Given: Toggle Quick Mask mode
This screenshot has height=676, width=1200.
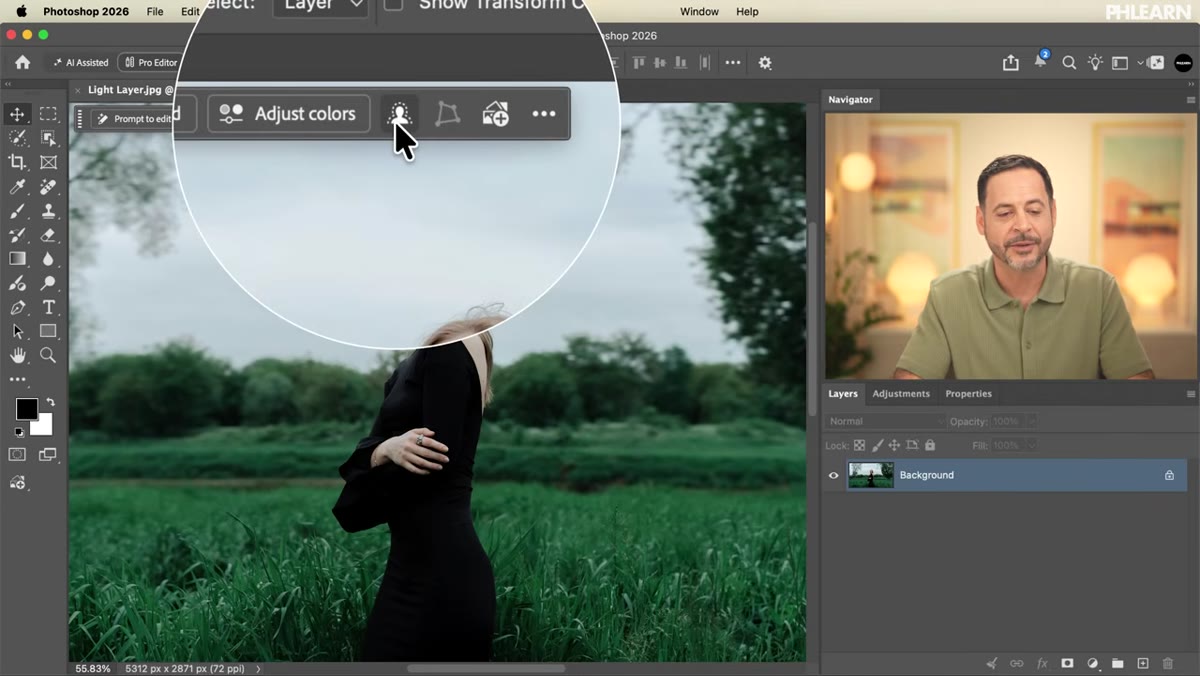Looking at the screenshot, I should [x=17, y=455].
